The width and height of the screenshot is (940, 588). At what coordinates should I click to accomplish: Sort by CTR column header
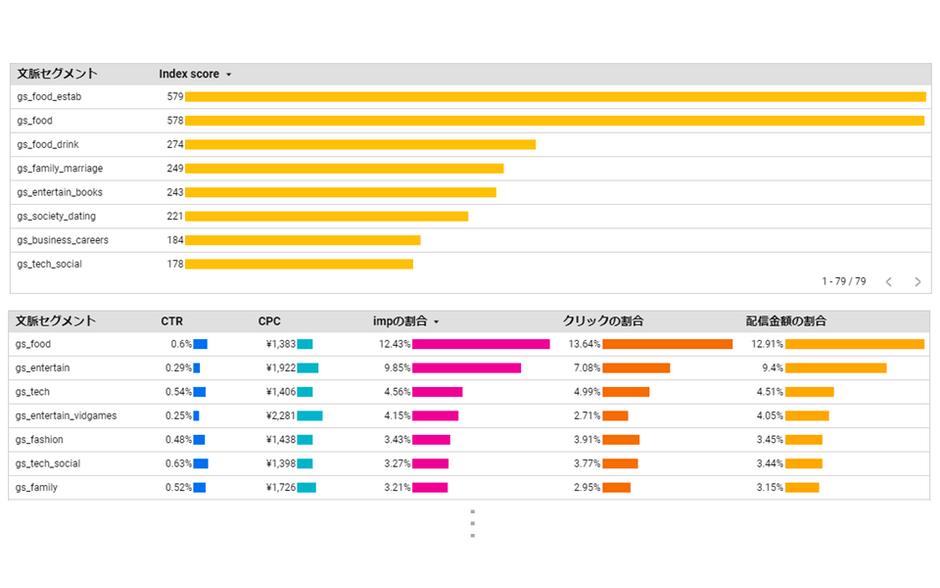pyautogui.click(x=171, y=321)
